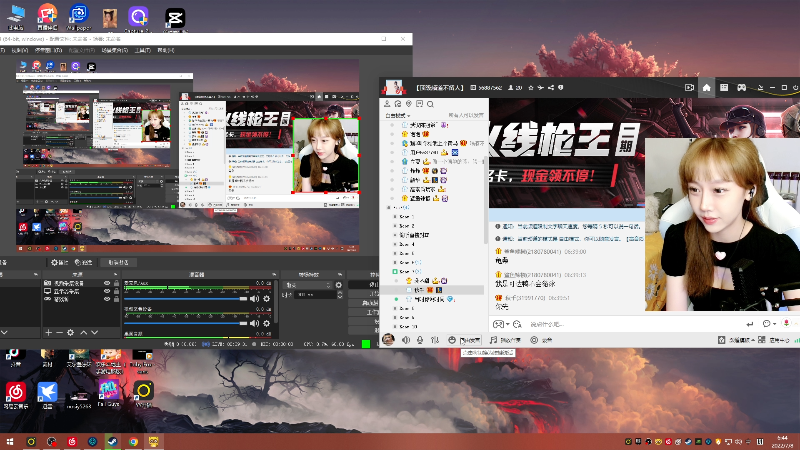Viewport: 800px width, 450px height.
Task: Add a new source with the plus icon in OBS
Action: tap(48, 332)
